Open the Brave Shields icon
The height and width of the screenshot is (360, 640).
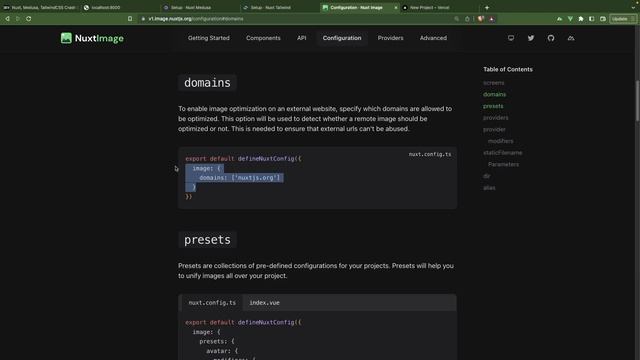tap(481, 19)
